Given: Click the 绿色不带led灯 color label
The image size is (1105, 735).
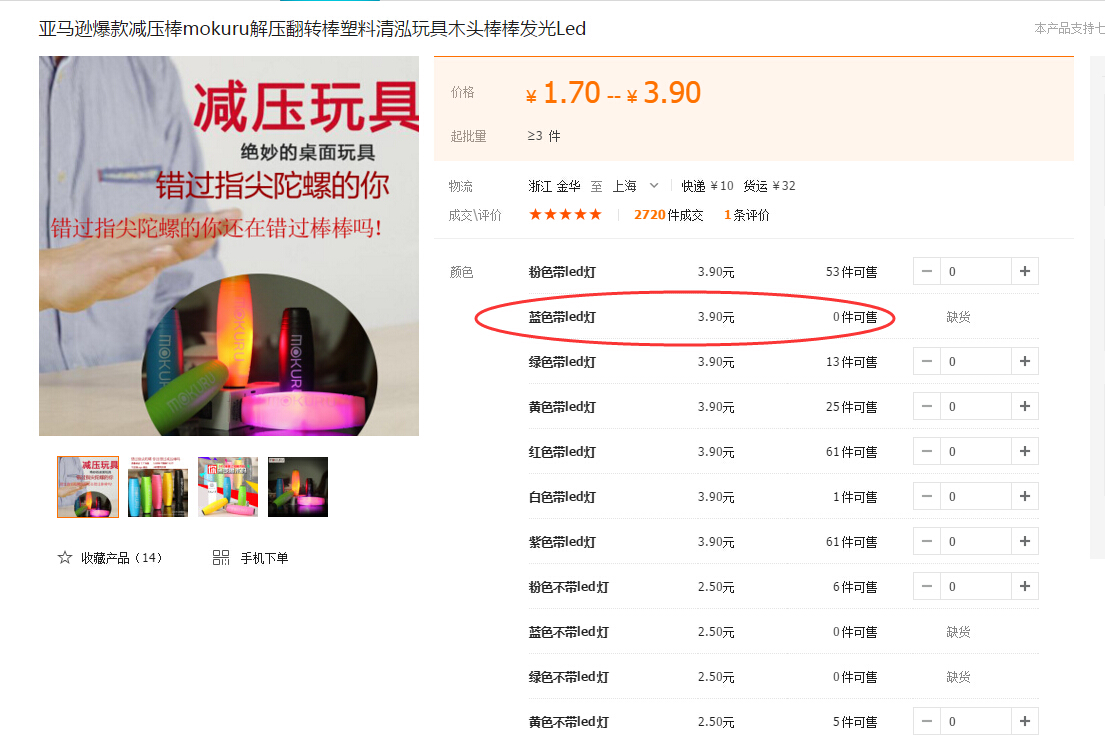Looking at the screenshot, I should (569, 678).
